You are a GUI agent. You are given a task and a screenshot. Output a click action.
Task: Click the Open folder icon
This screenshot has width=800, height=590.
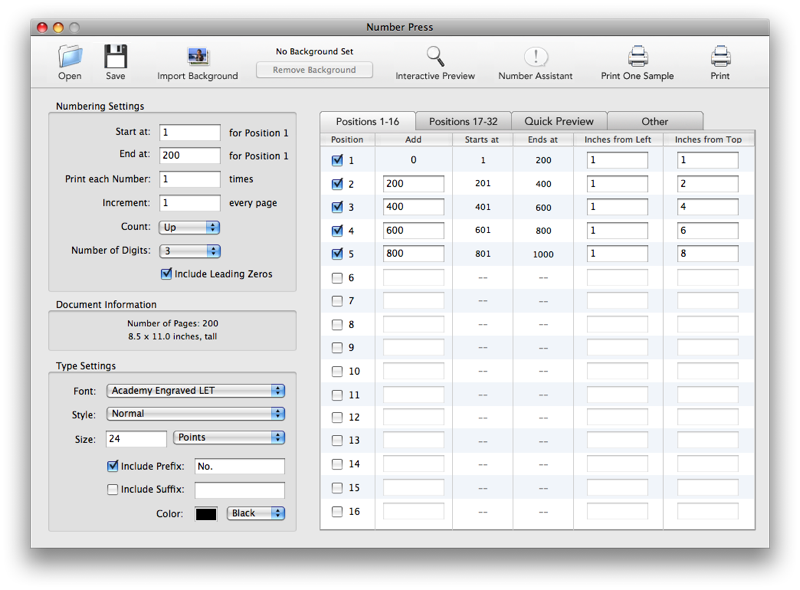tap(70, 56)
